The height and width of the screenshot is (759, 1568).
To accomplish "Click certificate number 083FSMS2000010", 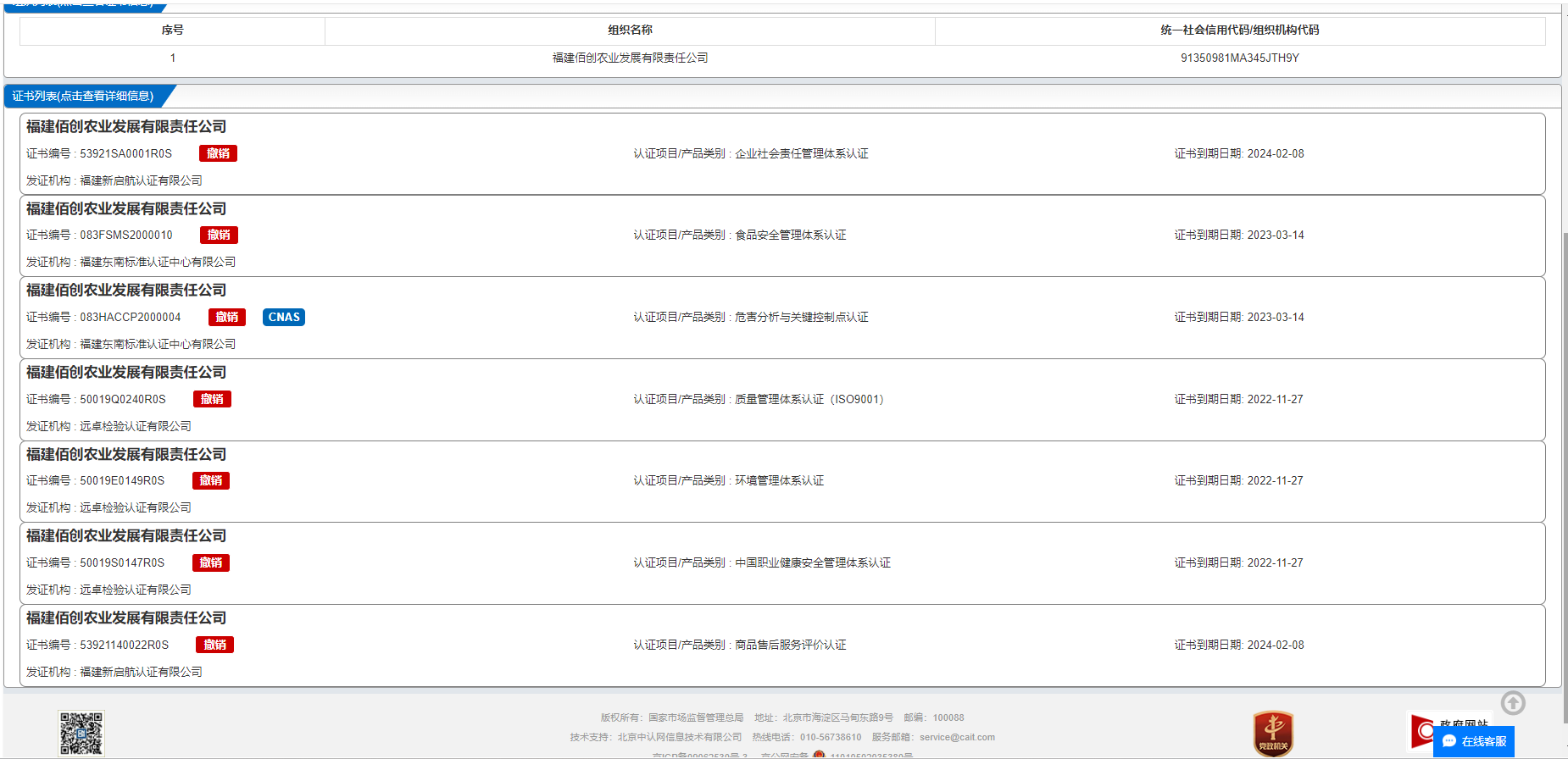I will pos(126,235).
